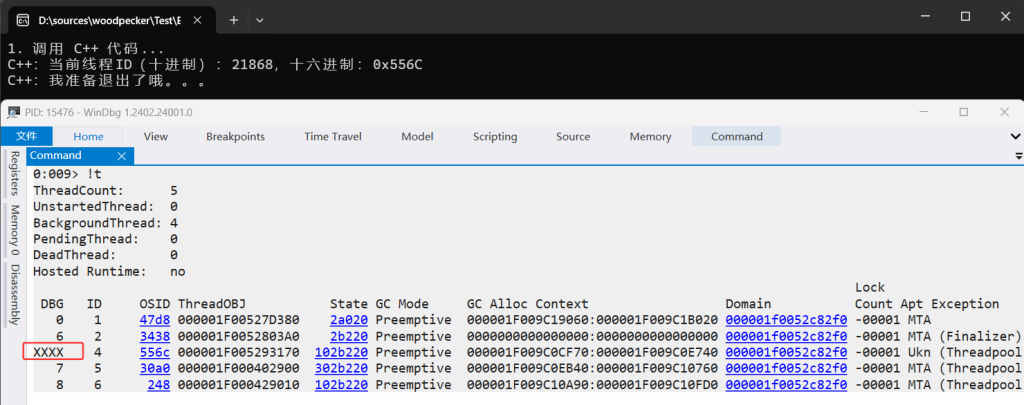Collapse the WinDbg ribbon chevron
The height and width of the screenshot is (405, 1024).
[1016, 136]
